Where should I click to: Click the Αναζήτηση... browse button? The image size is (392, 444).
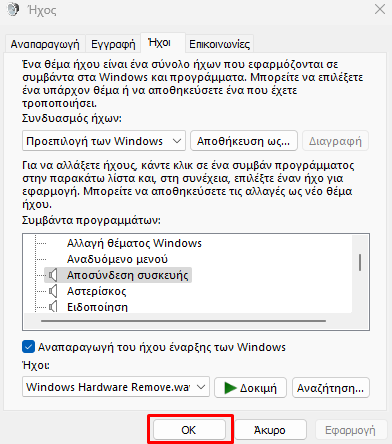[x=331, y=388]
